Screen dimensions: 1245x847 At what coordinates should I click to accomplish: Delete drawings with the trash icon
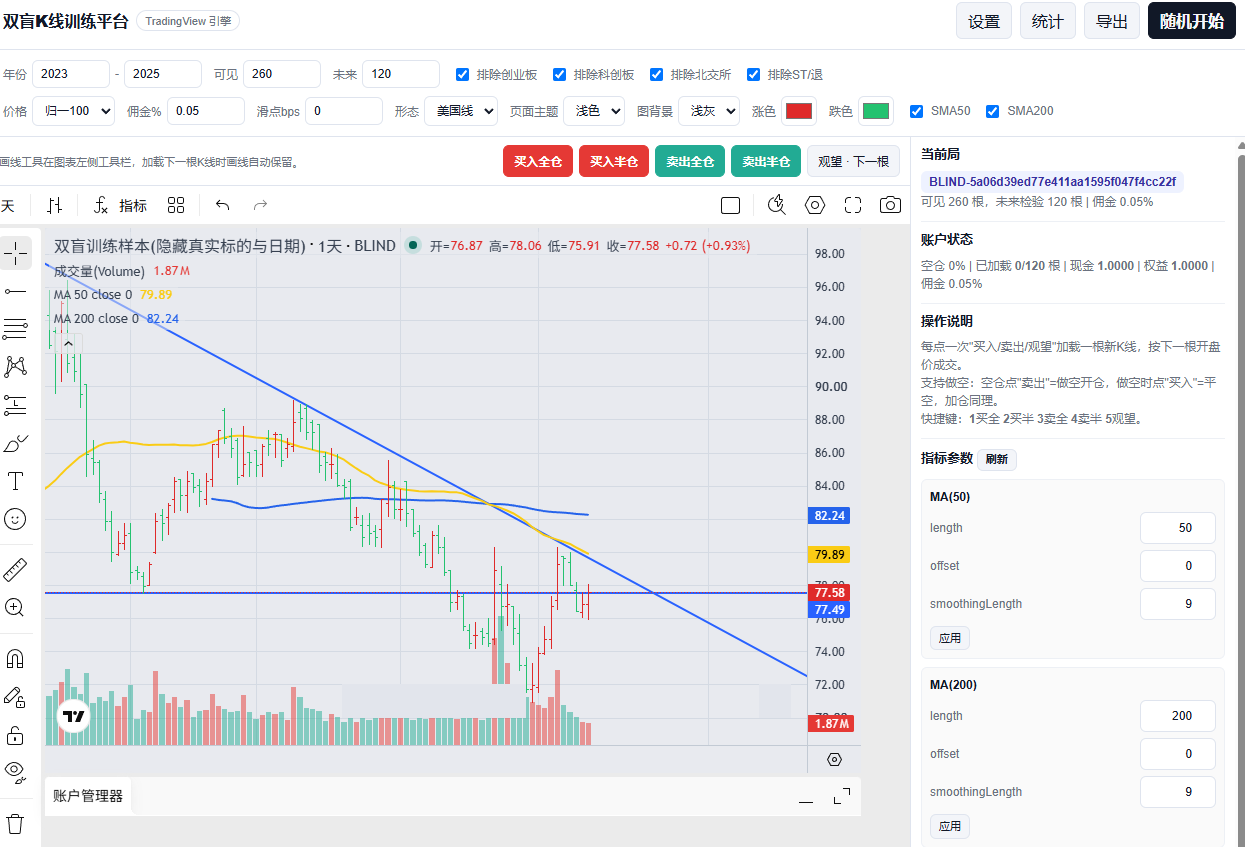pyautogui.click(x=15, y=824)
